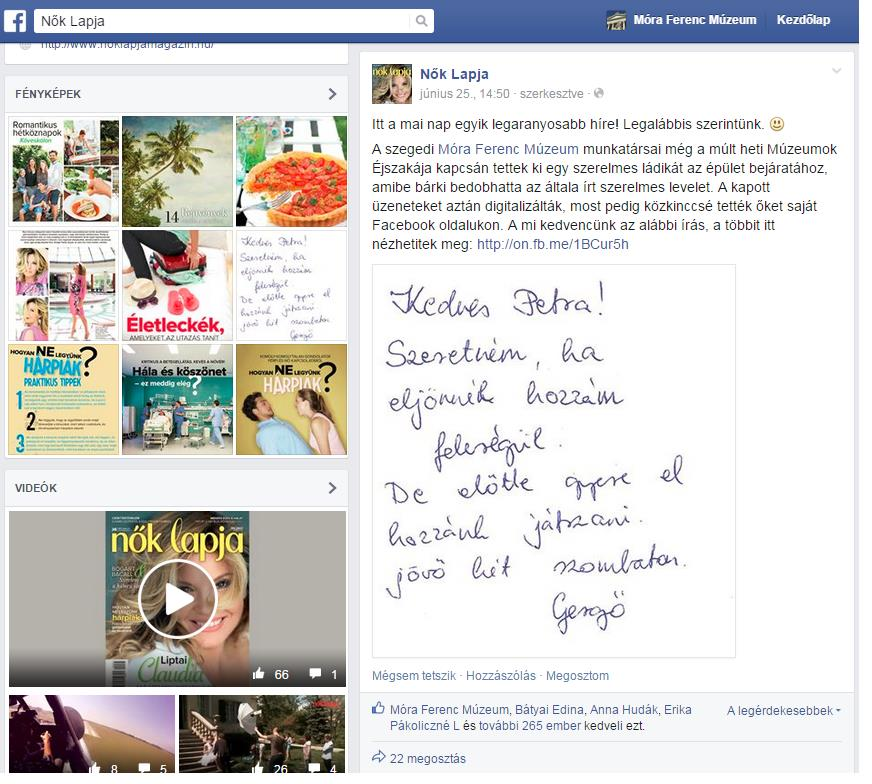Open the blonde woman fashion photo

coord(64,285)
